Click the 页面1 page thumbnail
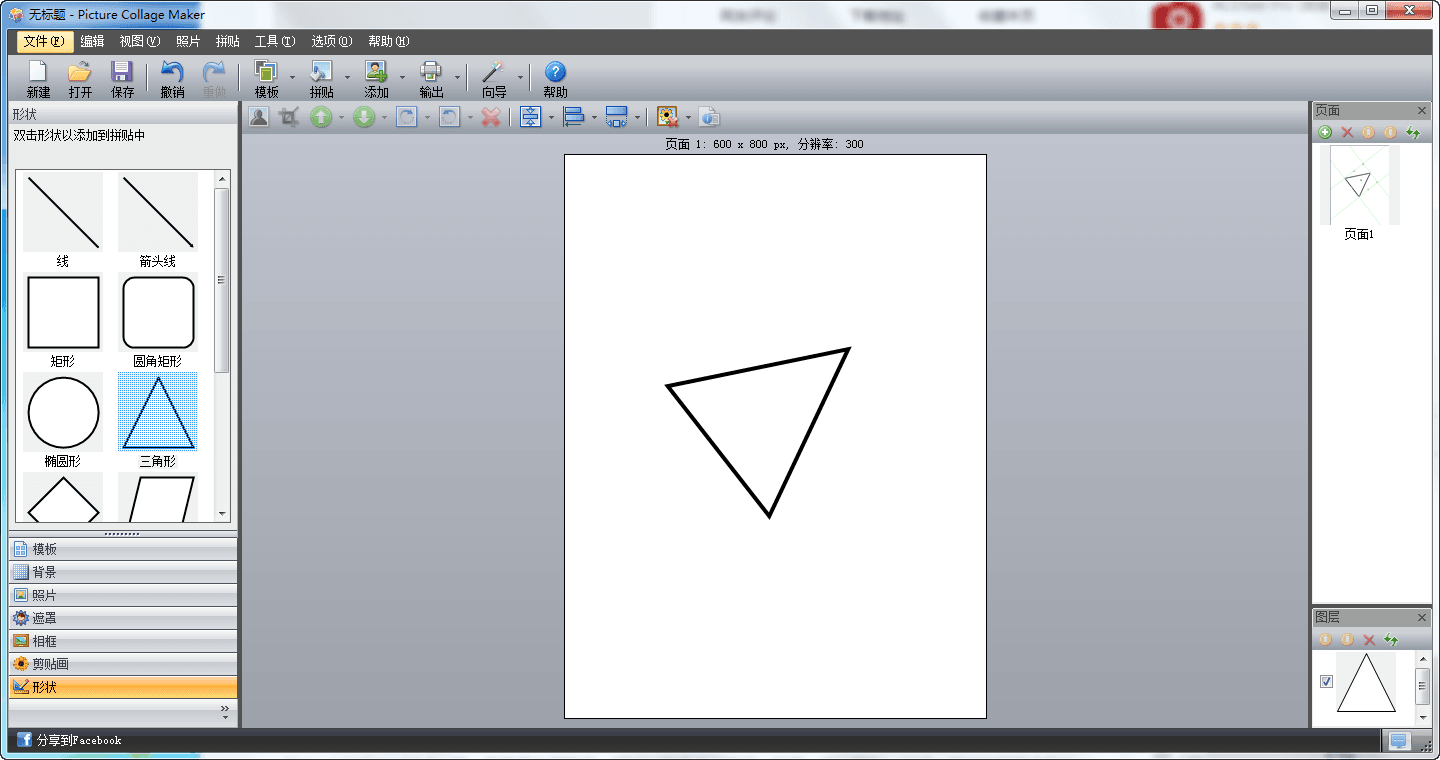The height and width of the screenshot is (760, 1440). pos(1358,185)
